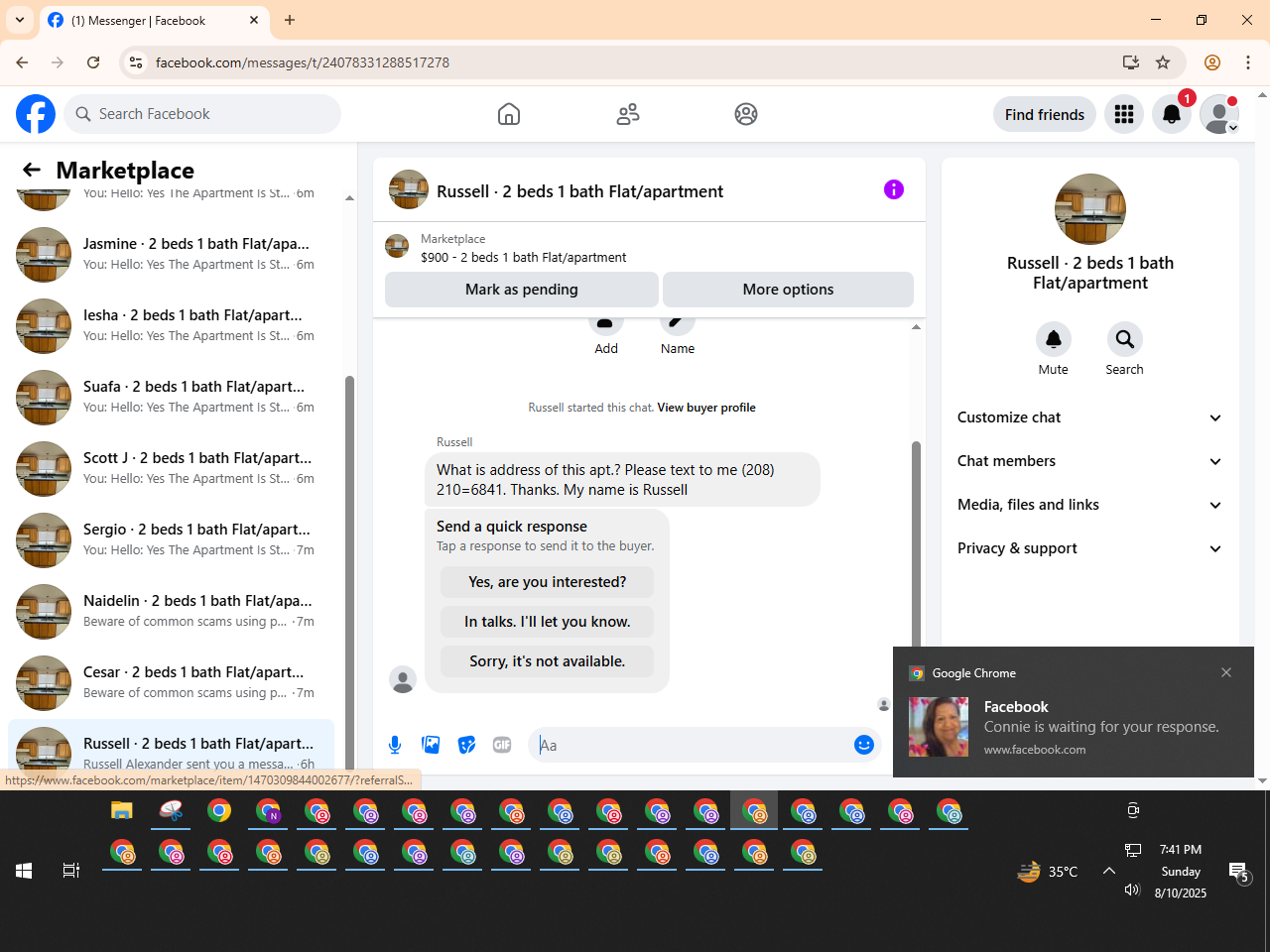Expand Chat members section
This screenshot has width=1270, height=952.
[1090, 461]
